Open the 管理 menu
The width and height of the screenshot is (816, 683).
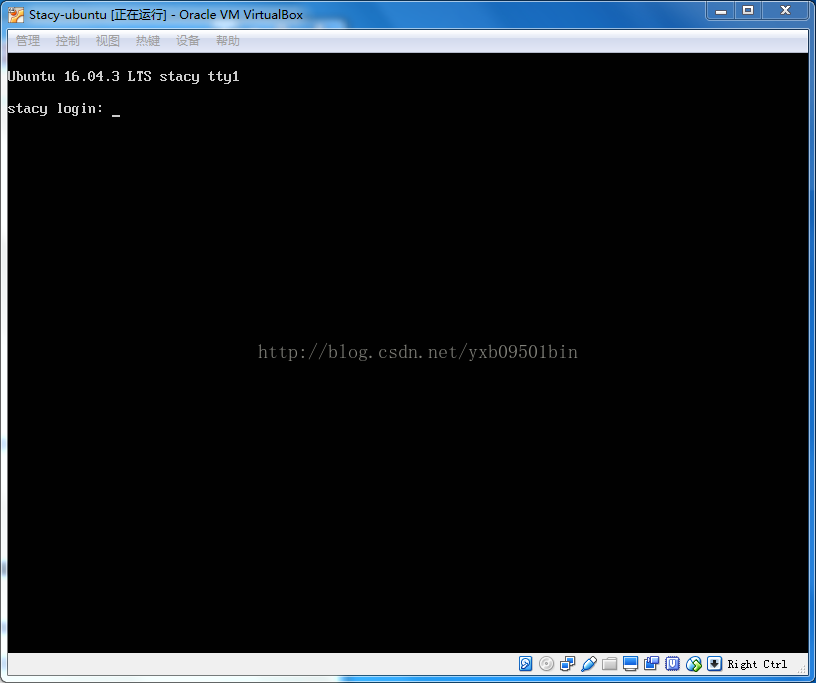point(28,41)
